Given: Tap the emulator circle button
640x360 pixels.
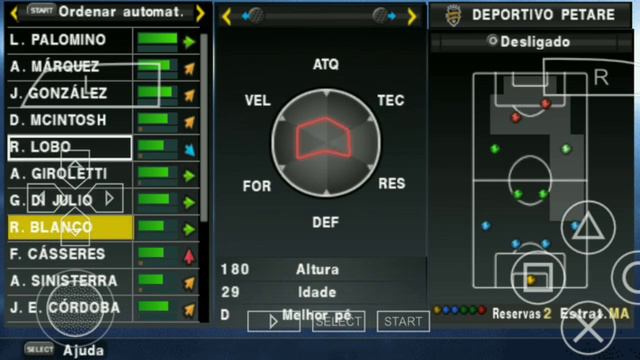Looking at the screenshot, I should [x=626, y=278].
